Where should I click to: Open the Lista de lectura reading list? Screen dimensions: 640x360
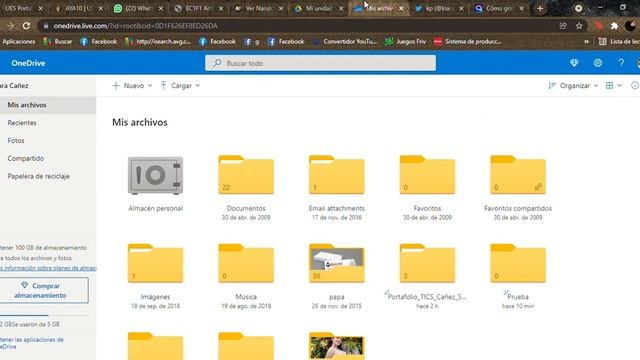coord(619,42)
